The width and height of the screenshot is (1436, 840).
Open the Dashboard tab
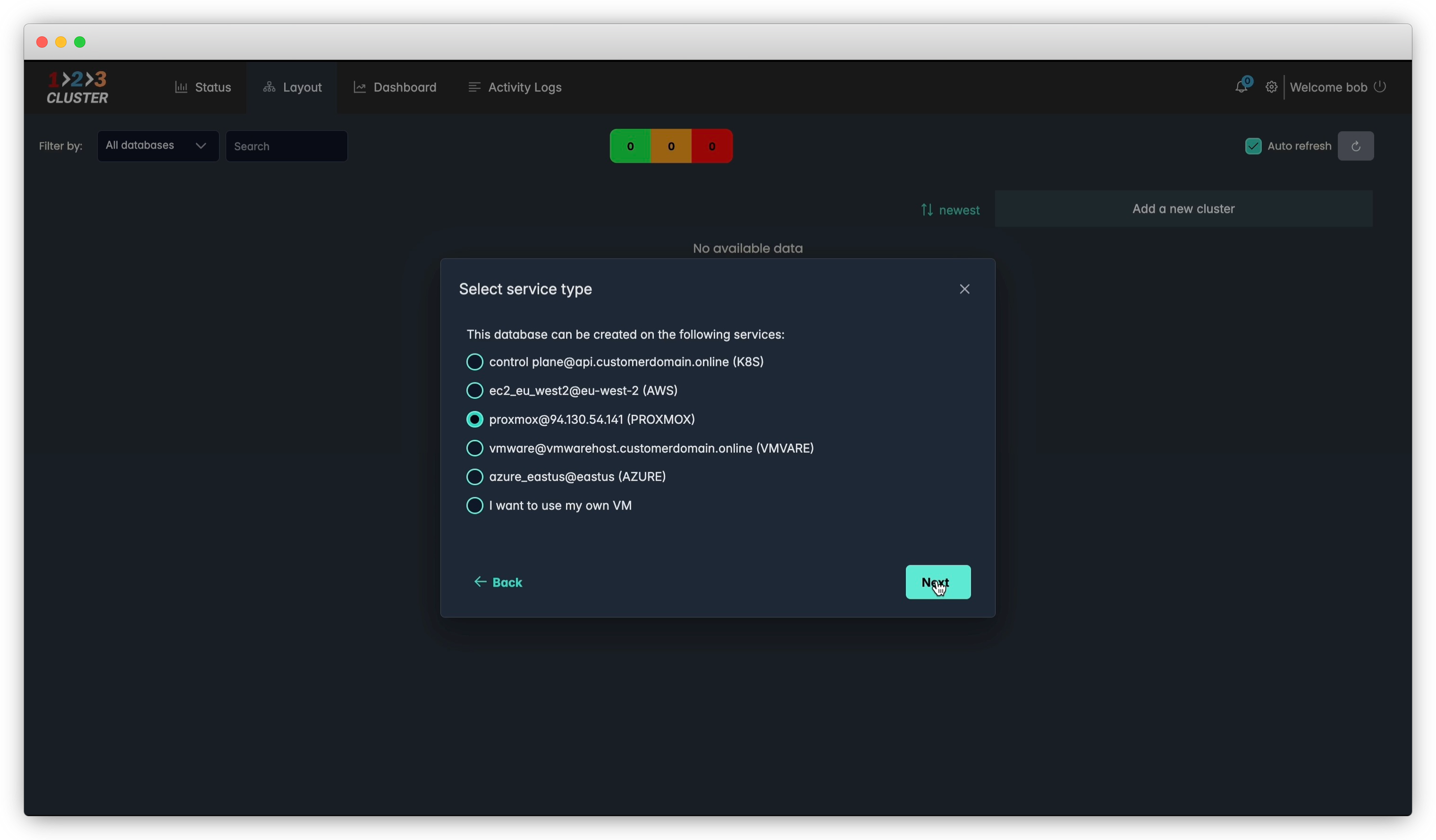tap(395, 87)
